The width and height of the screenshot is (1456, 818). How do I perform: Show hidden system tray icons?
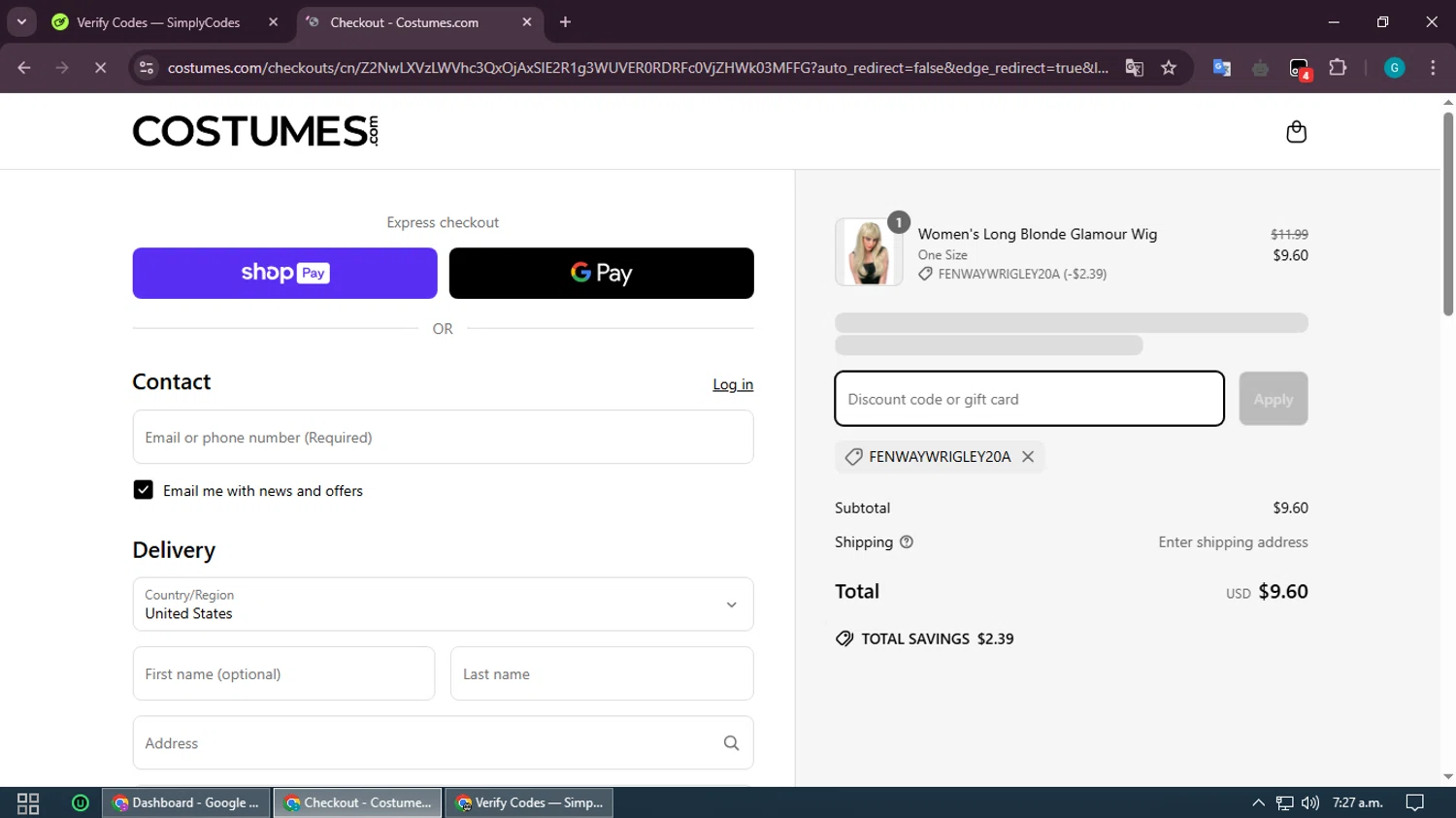[1258, 803]
